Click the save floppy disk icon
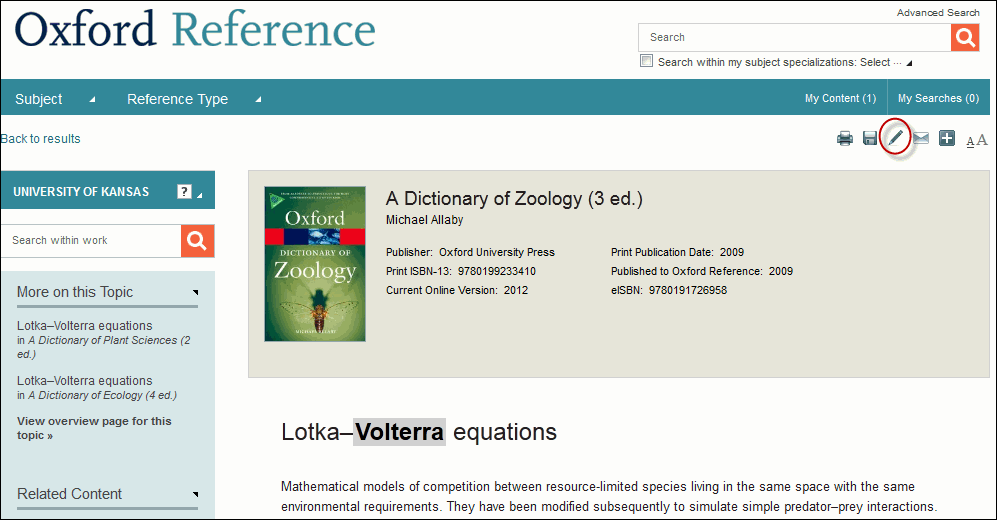The width and height of the screenshot is (997, 520). click(870, 138)
